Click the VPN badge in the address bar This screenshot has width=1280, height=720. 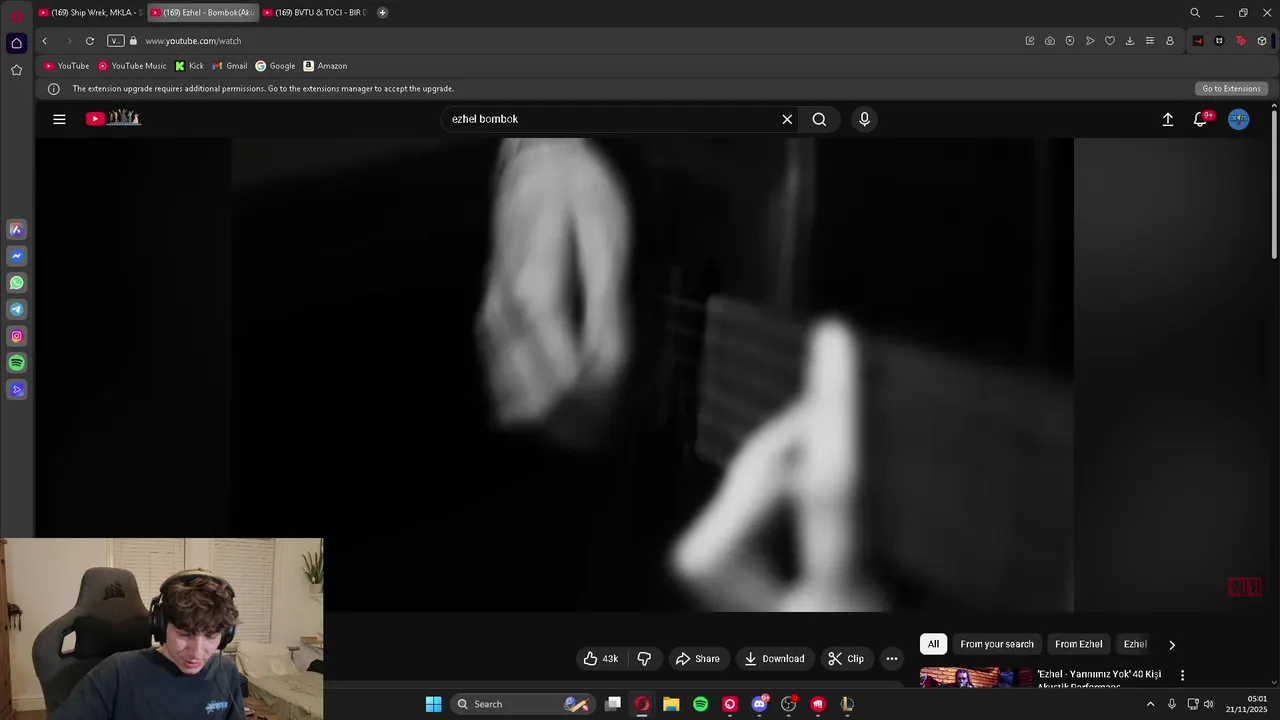[x=116, y=41]
